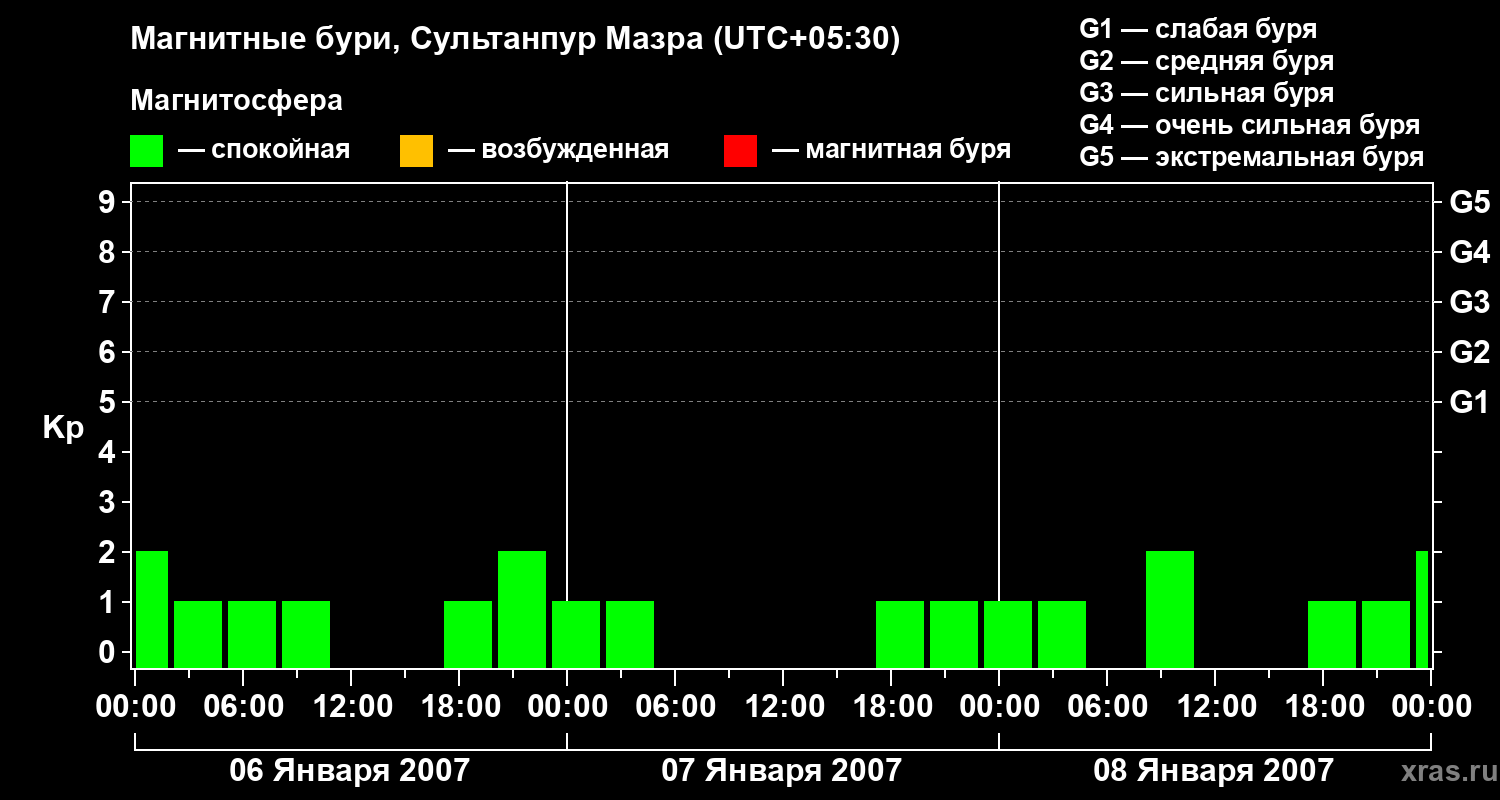
Task: Click the narrow Kp 2 bar ending 08 Января
Action: [x=1422, y=609]
